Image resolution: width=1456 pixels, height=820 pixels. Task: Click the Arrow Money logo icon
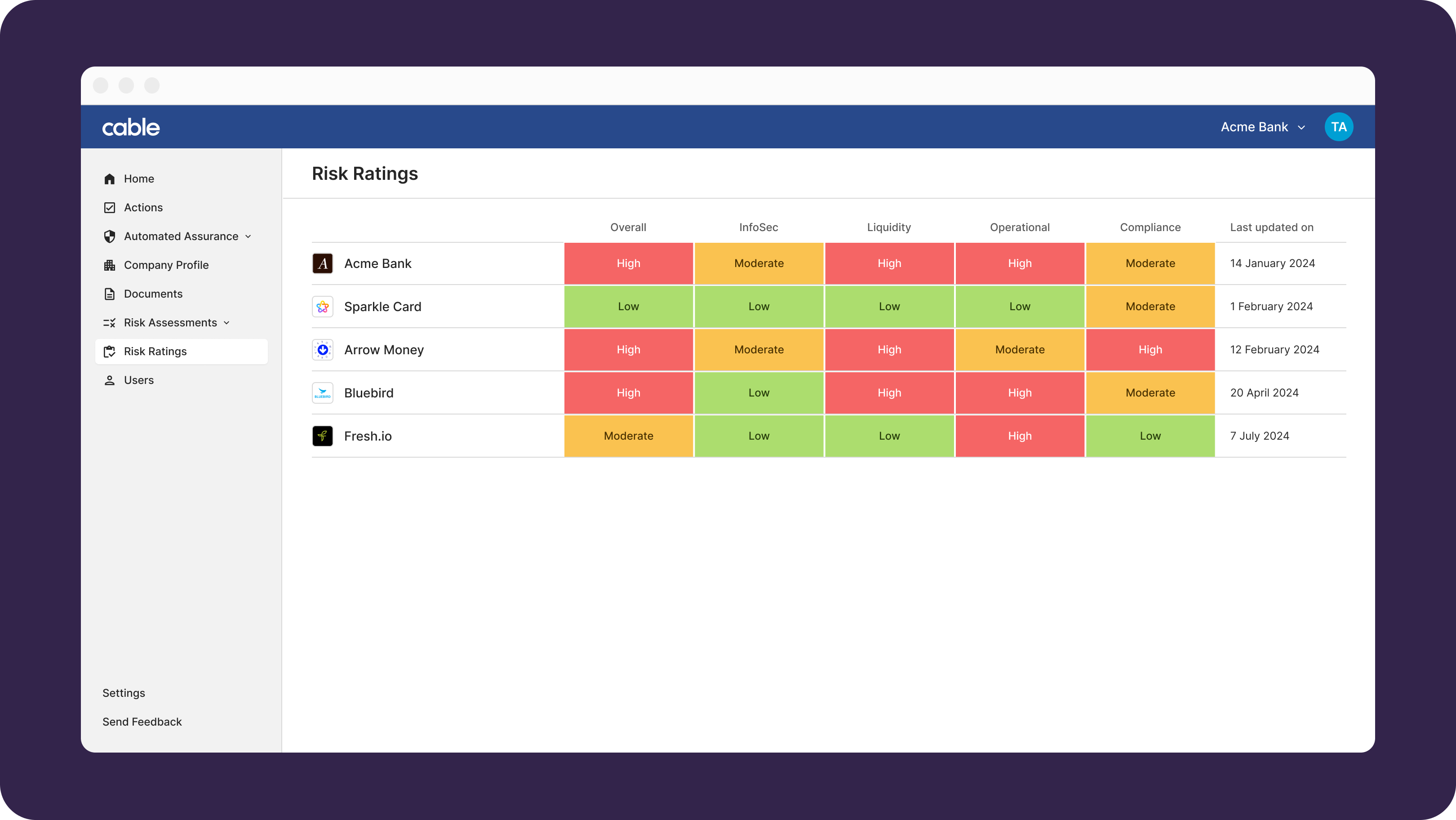[x=322, y=349]
